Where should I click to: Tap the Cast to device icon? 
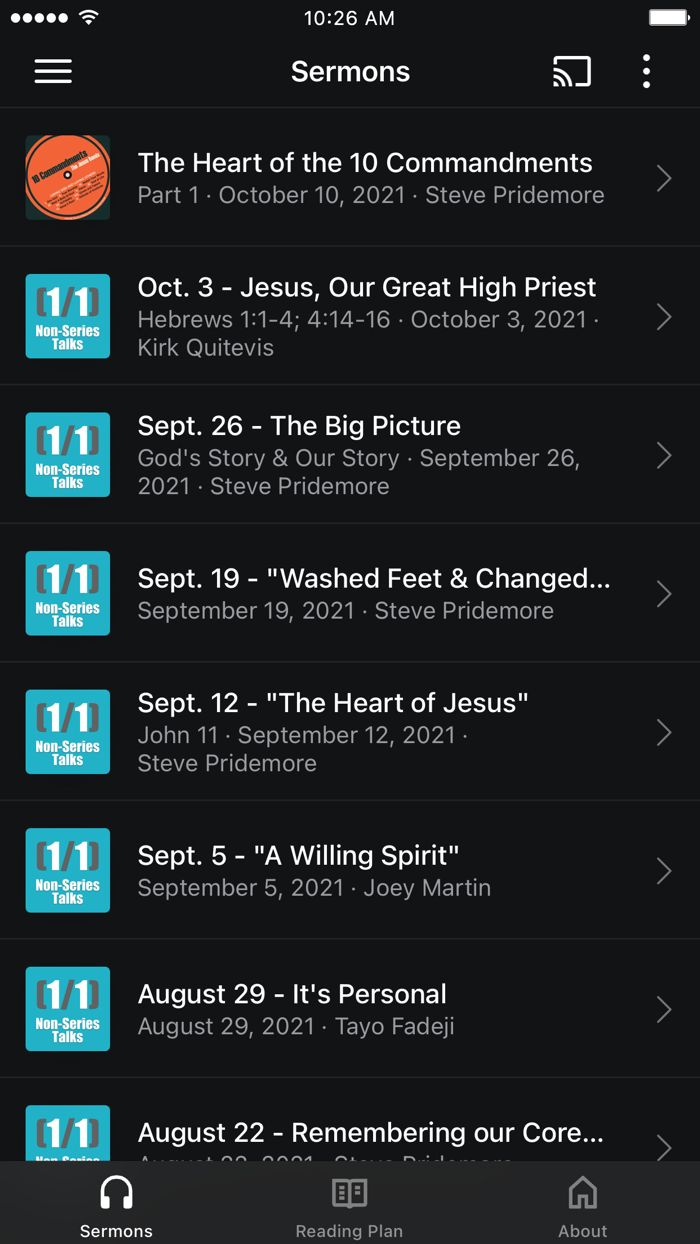coord(572,71)
